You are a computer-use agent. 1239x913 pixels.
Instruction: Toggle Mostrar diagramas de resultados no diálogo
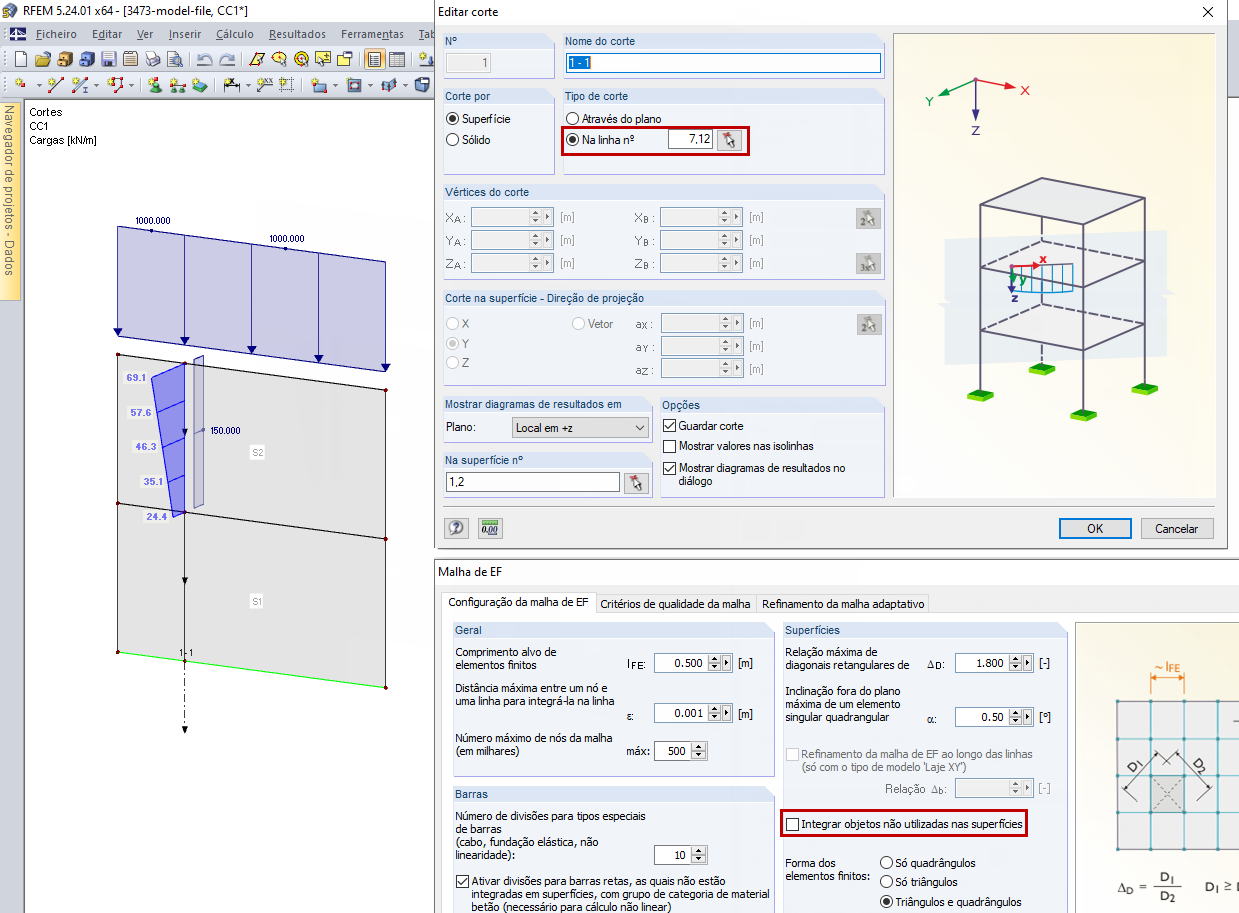coord(670,467)
